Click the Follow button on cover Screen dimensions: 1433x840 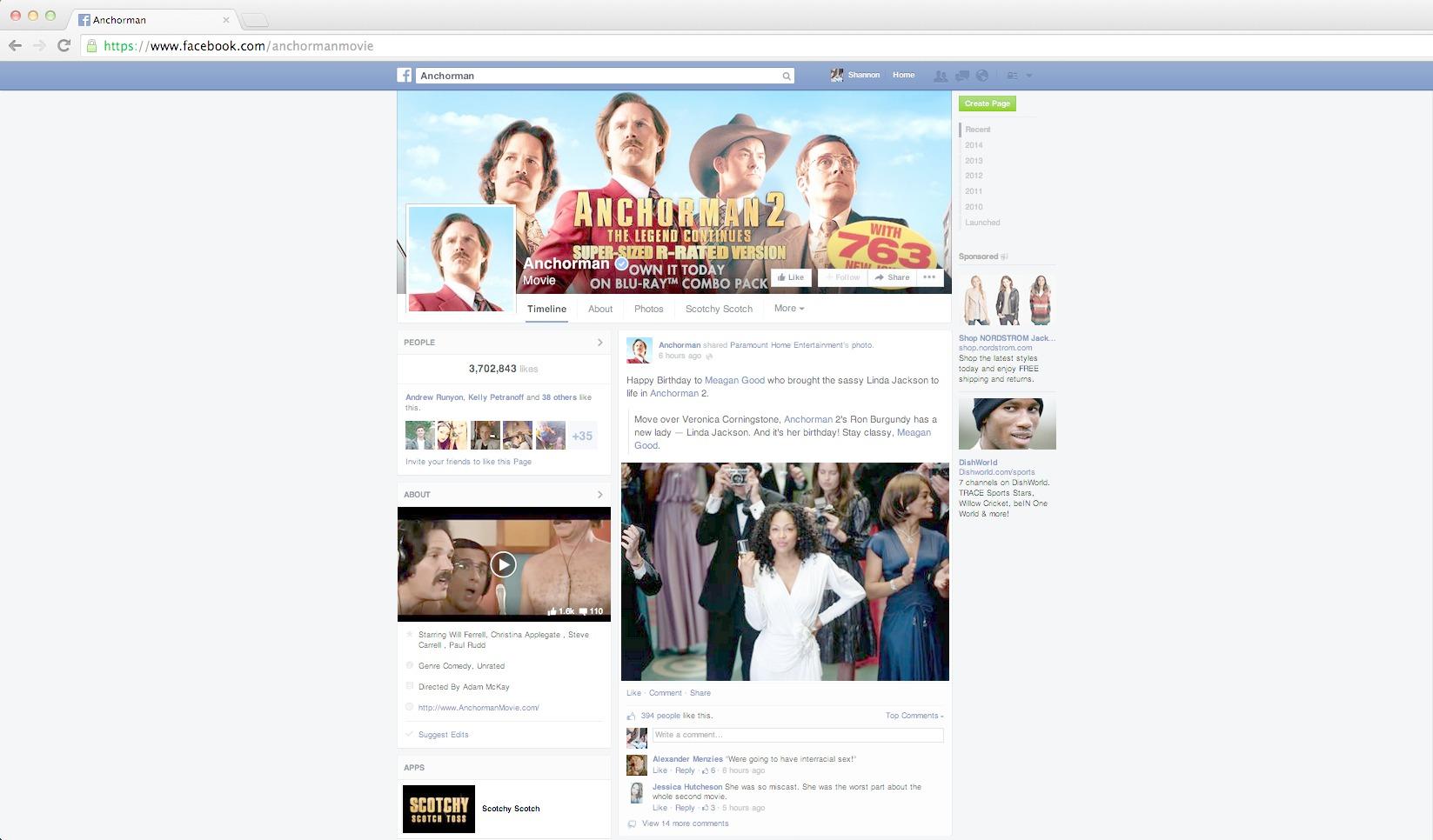[842, 277]
